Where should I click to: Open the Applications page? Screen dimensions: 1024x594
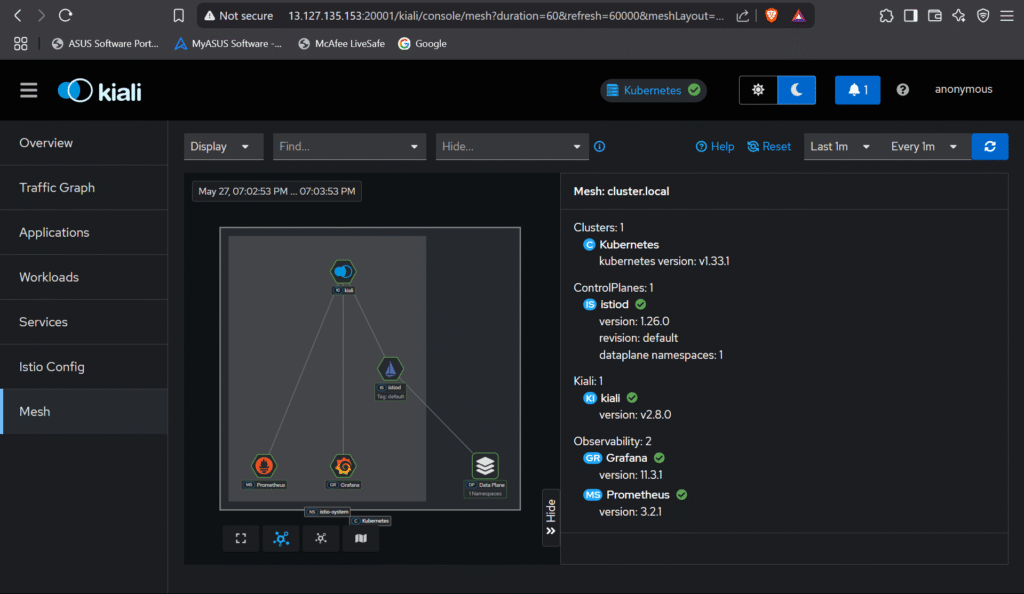[84, 232]
